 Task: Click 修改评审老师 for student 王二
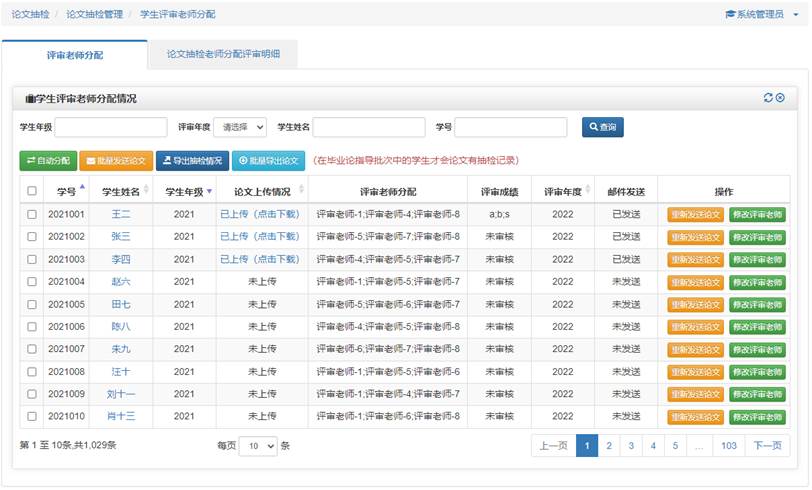click(757, 214)
